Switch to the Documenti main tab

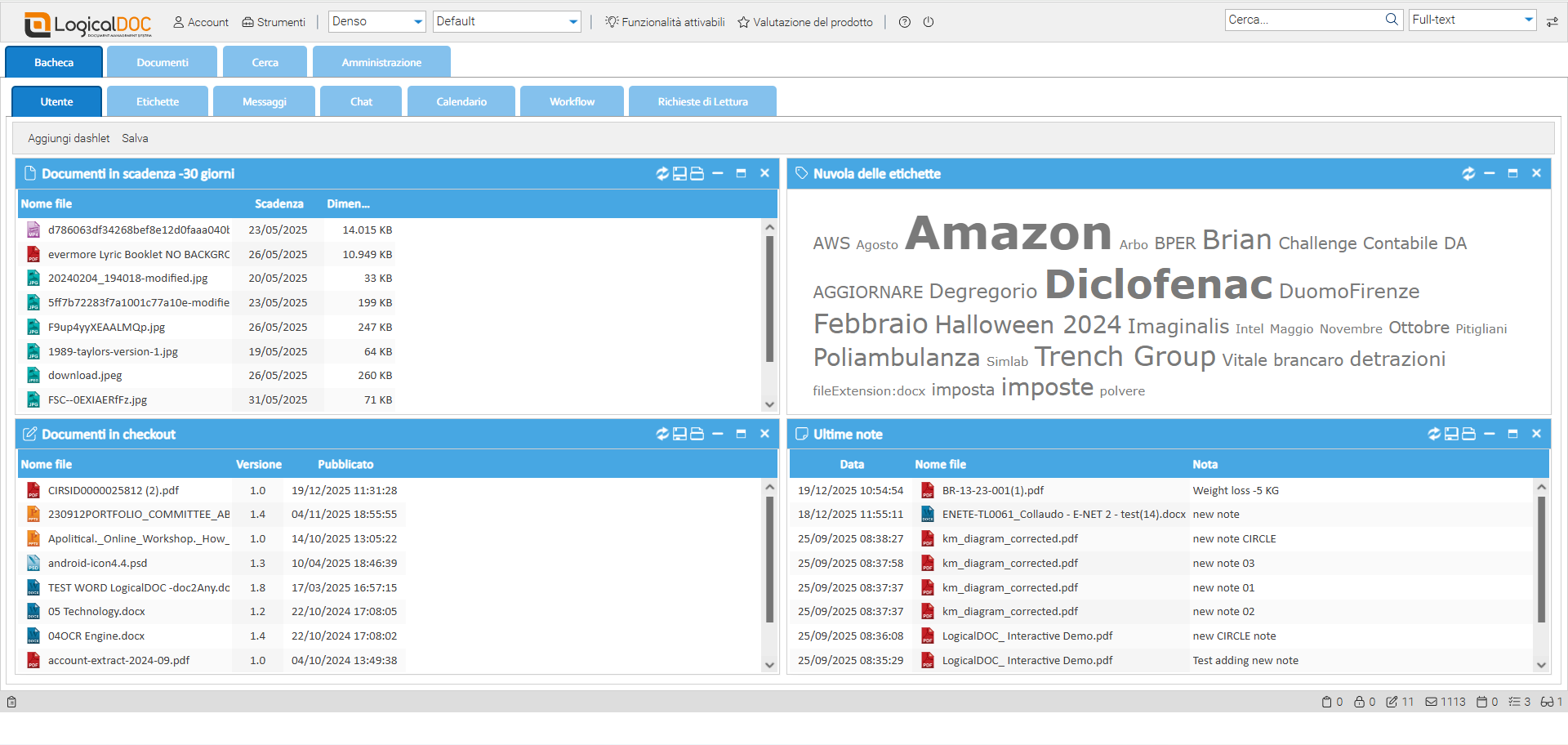pos(162,62)
